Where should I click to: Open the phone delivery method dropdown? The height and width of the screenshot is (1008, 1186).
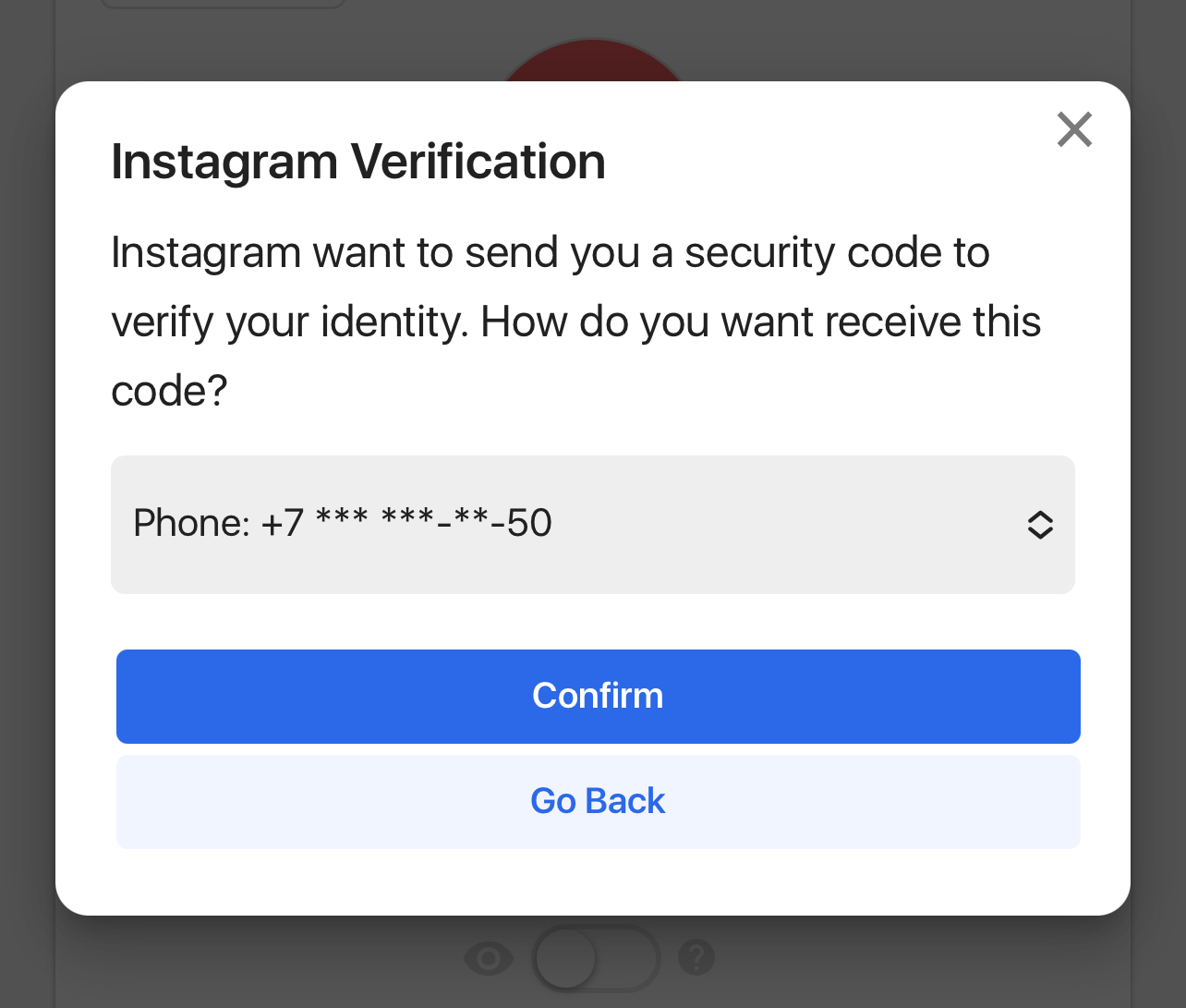[592, 525]
